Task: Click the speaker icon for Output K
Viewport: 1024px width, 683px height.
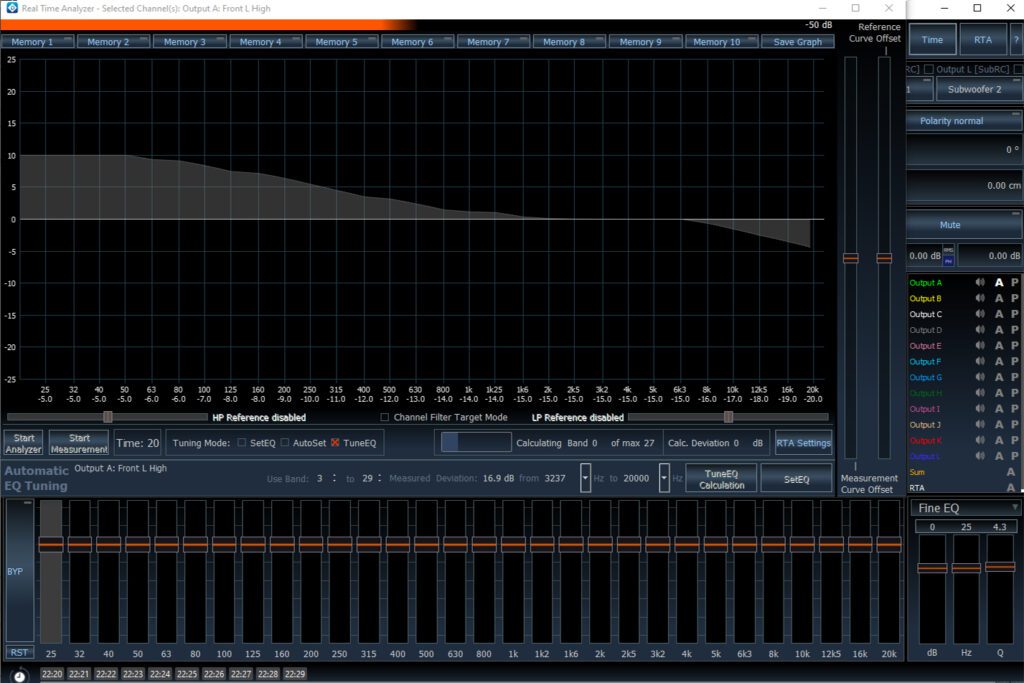Action: click(980, 440)
